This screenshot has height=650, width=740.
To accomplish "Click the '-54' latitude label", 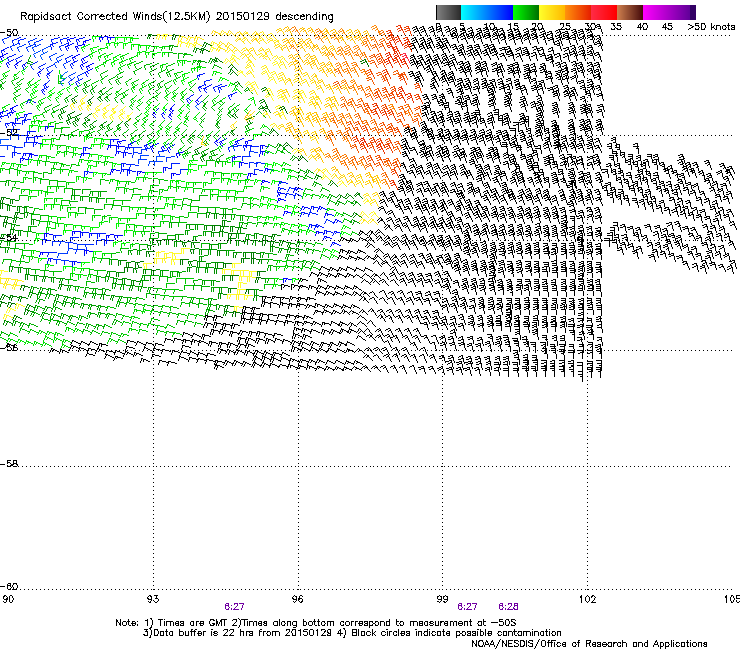I will coord(9,238).
